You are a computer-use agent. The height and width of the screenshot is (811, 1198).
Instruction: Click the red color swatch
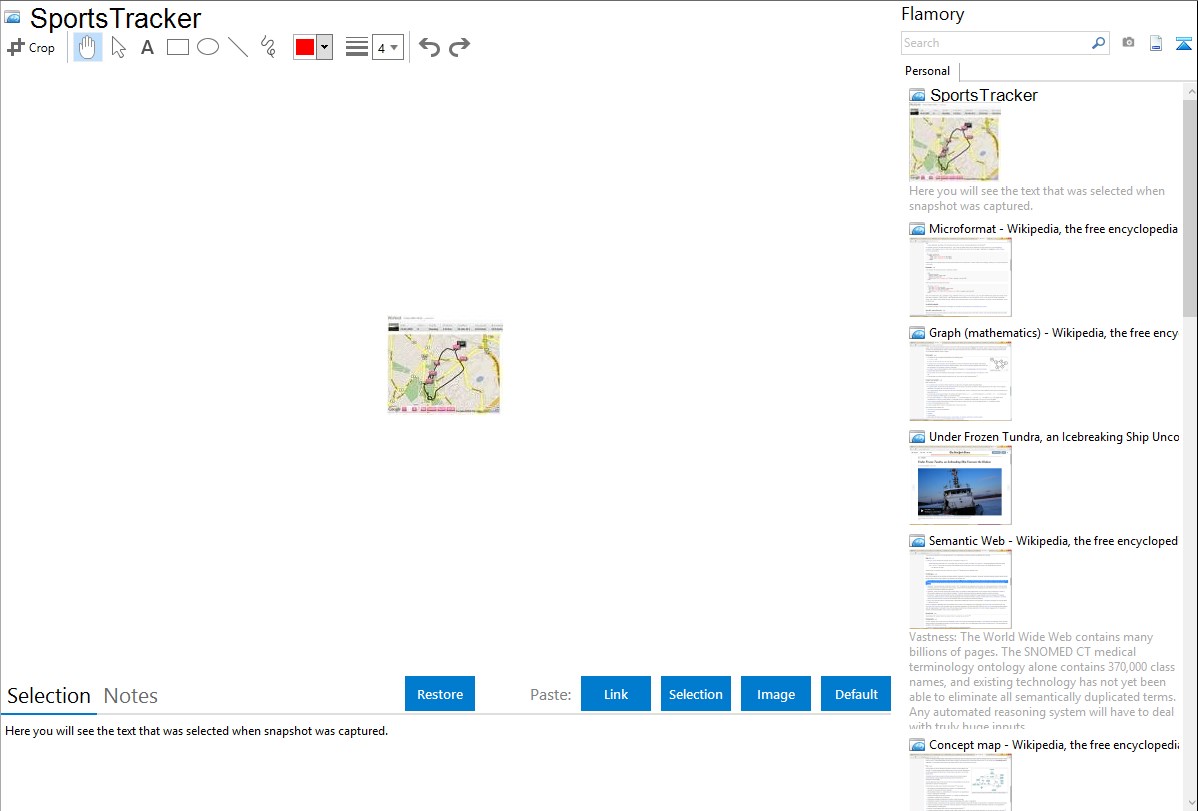point(305,47)
